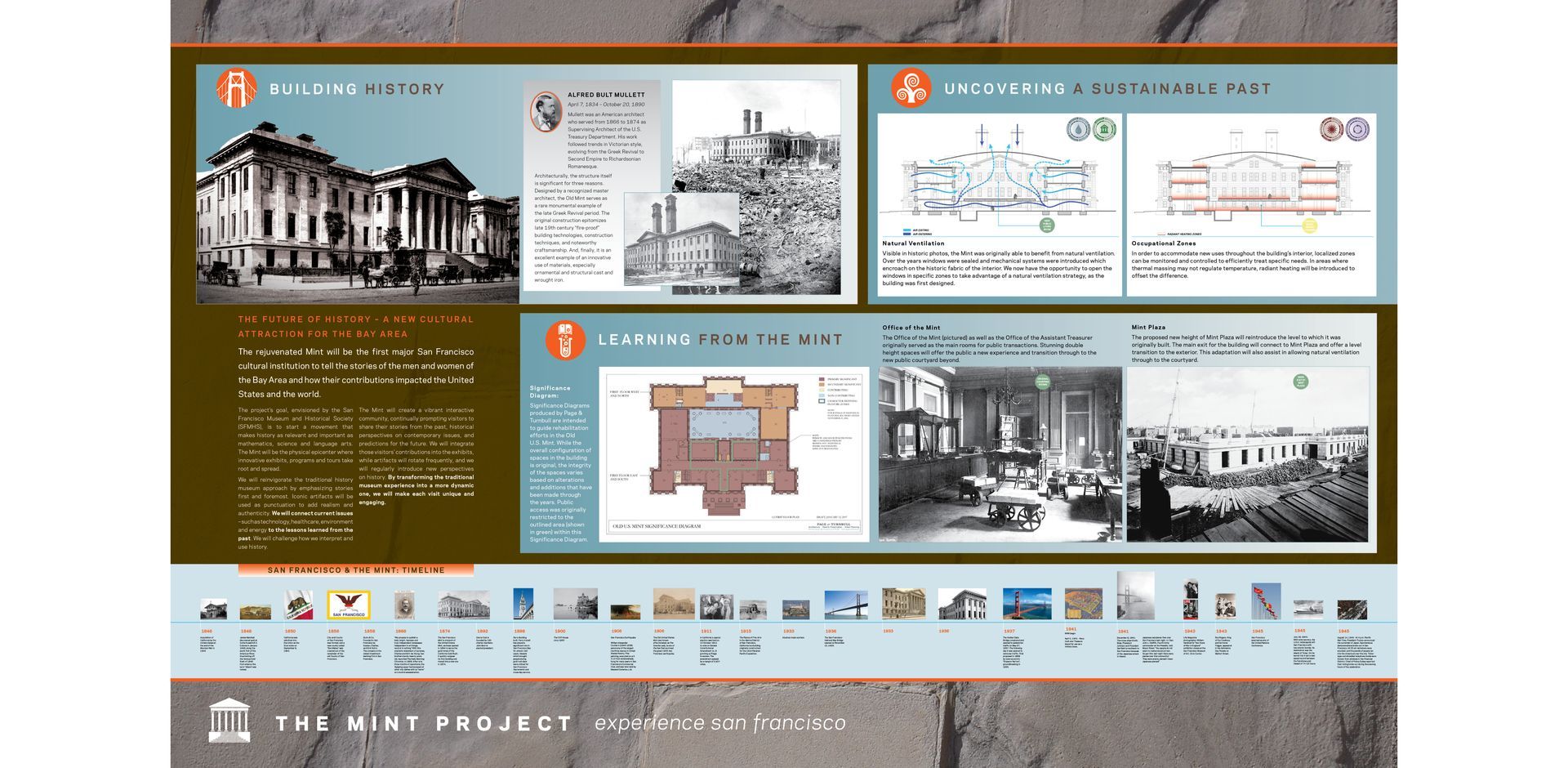Click the red sun badge
The width and height of the screenshot is (1568, 768).
[1332, 129]
